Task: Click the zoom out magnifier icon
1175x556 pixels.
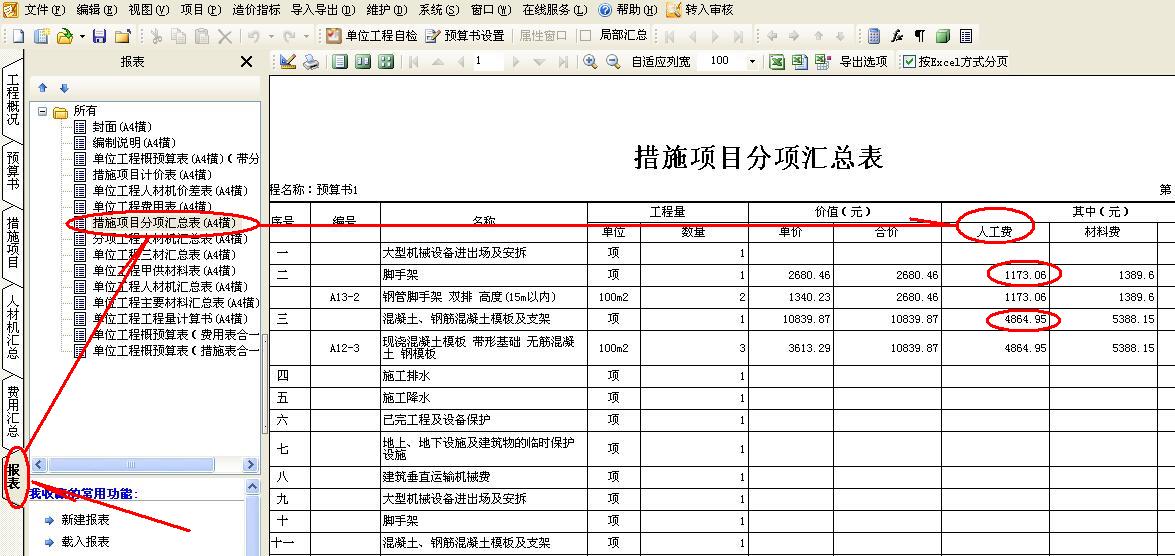Action: coord(613,62)
